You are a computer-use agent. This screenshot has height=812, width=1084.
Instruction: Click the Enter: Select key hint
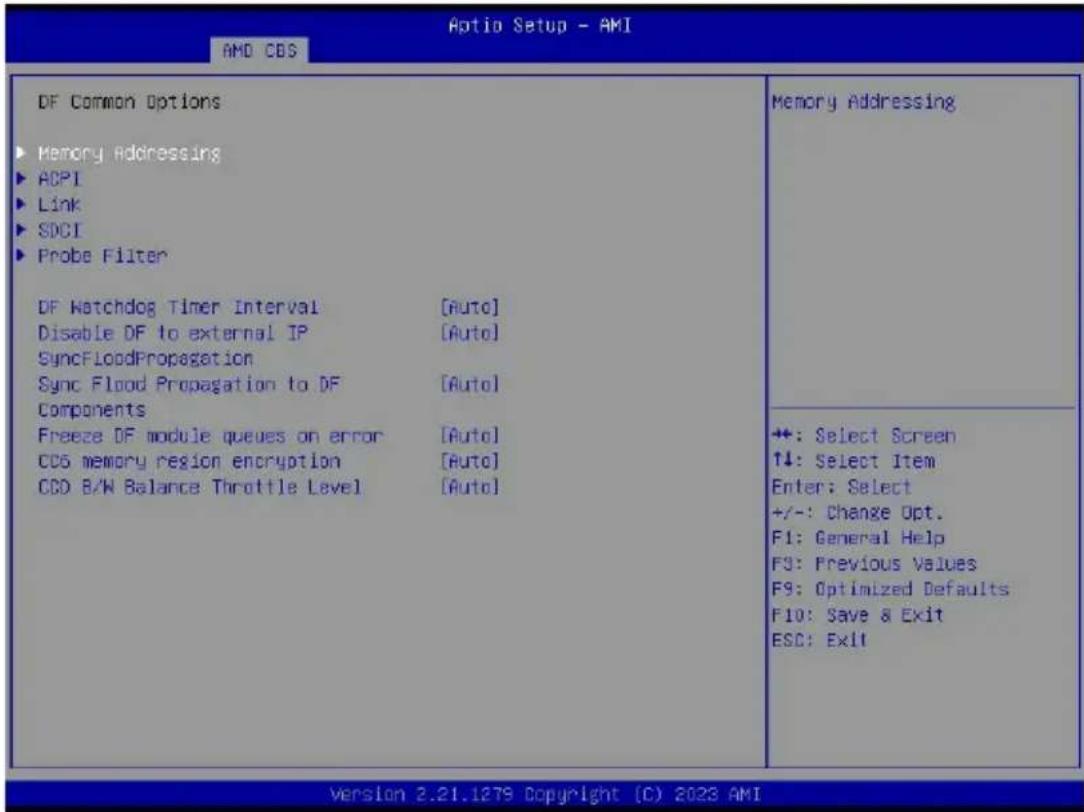point(841,487)
